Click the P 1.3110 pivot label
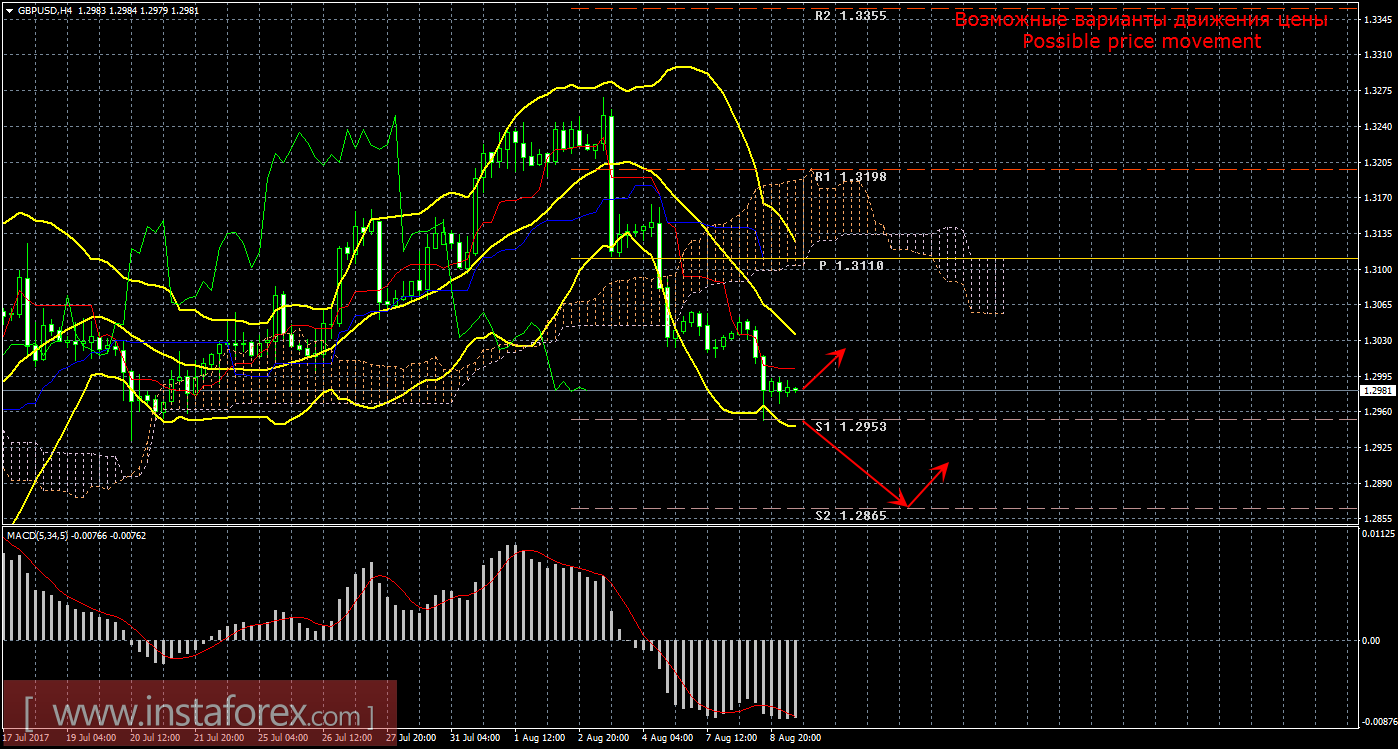This screenshot has height=749, width=1398. [x=852, y=266]
